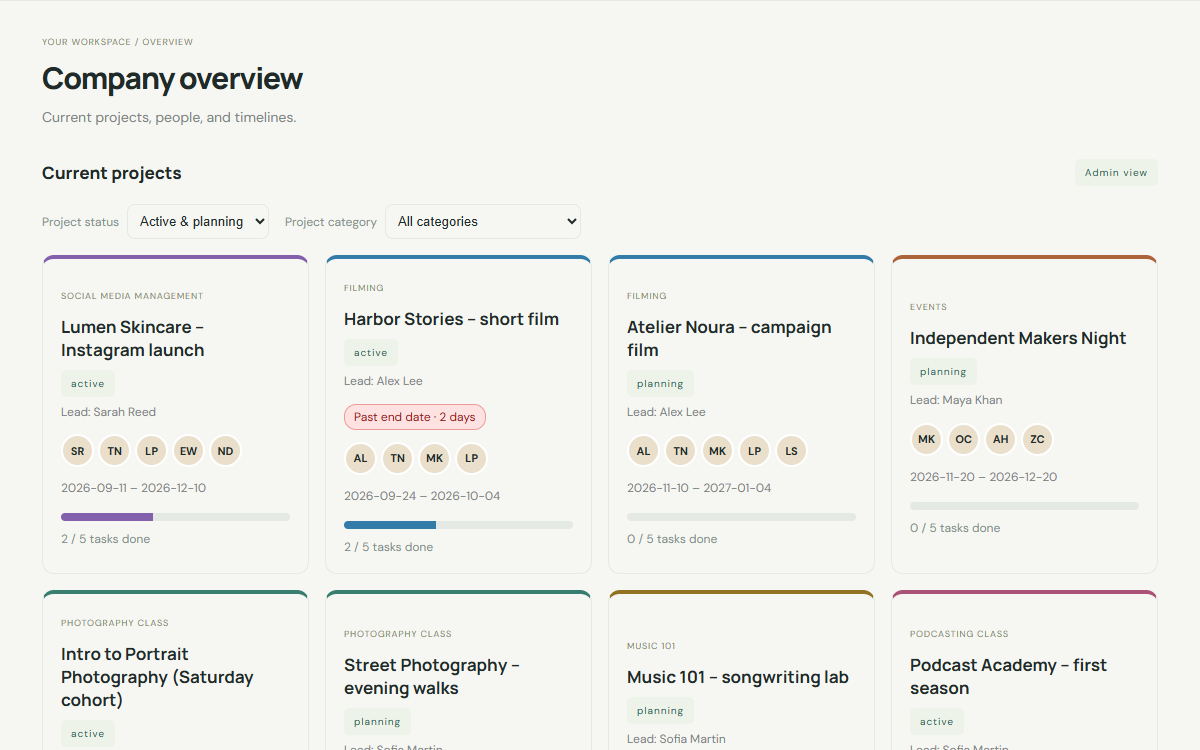Click 'Lead: Sarah Reed' text

pos(108,412)
